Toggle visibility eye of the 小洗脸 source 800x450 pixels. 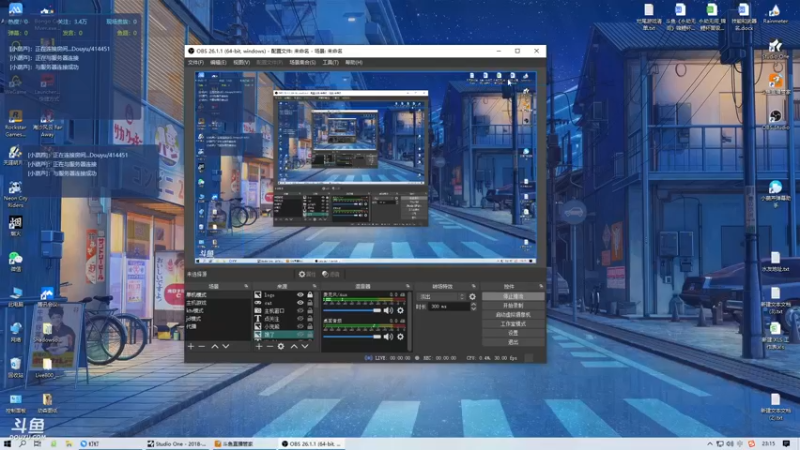click(x=300, y=326)
